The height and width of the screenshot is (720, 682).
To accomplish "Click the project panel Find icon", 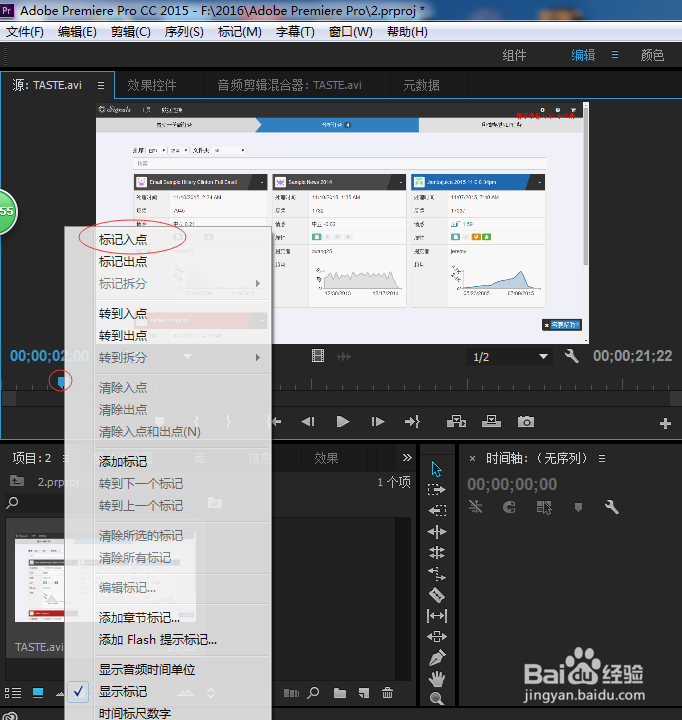I will click(x=313, y=692).
